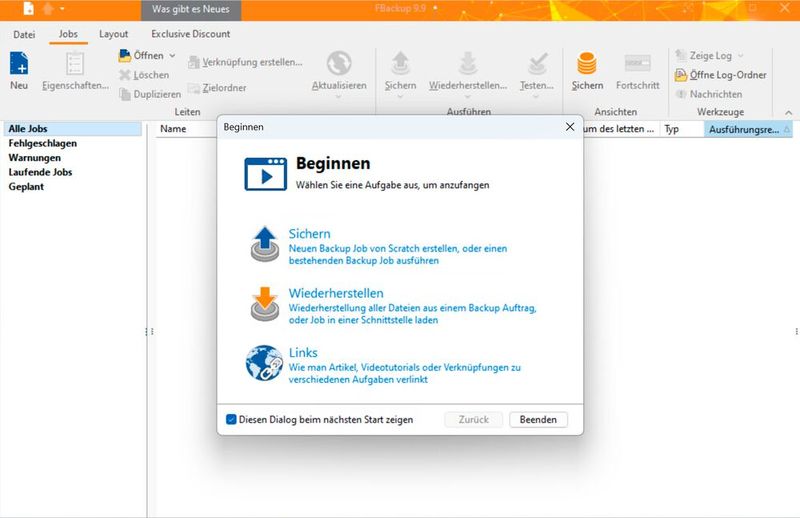
Task: Uncheck Diesen Dialog beim nächsten Start zeigen
Action: click(231, 420)
